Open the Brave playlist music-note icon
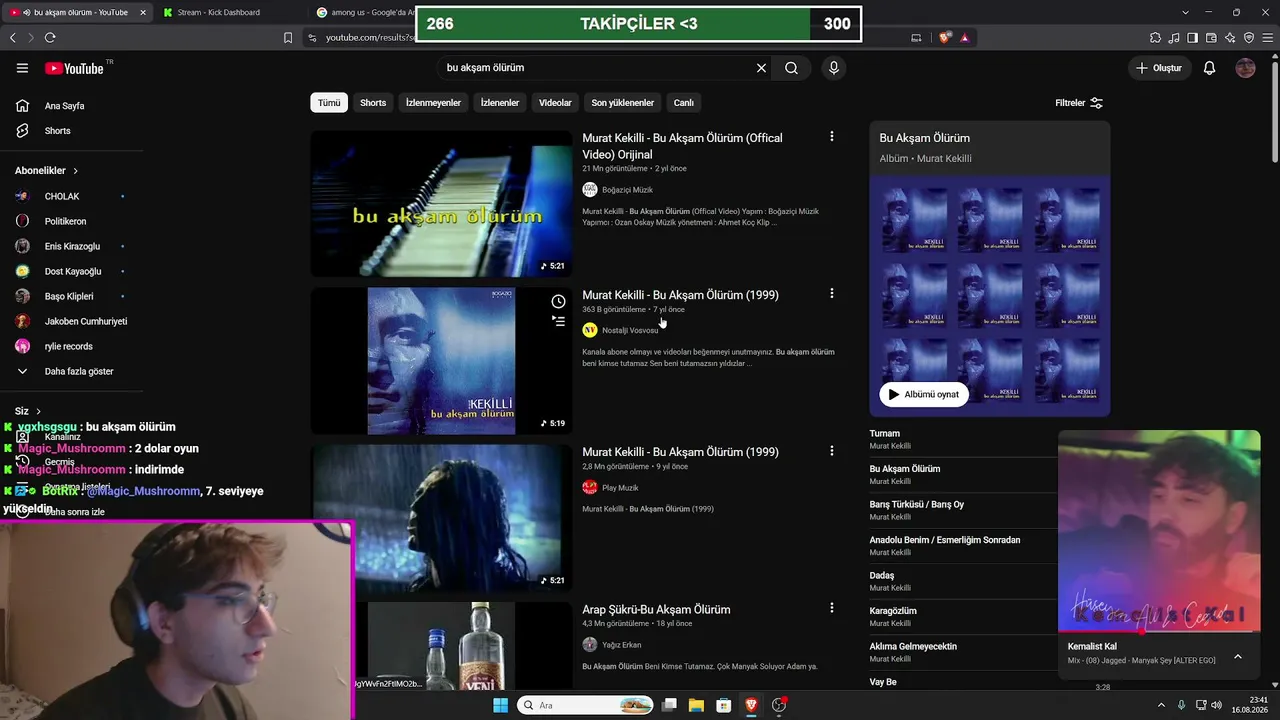 click(1174, 38)
